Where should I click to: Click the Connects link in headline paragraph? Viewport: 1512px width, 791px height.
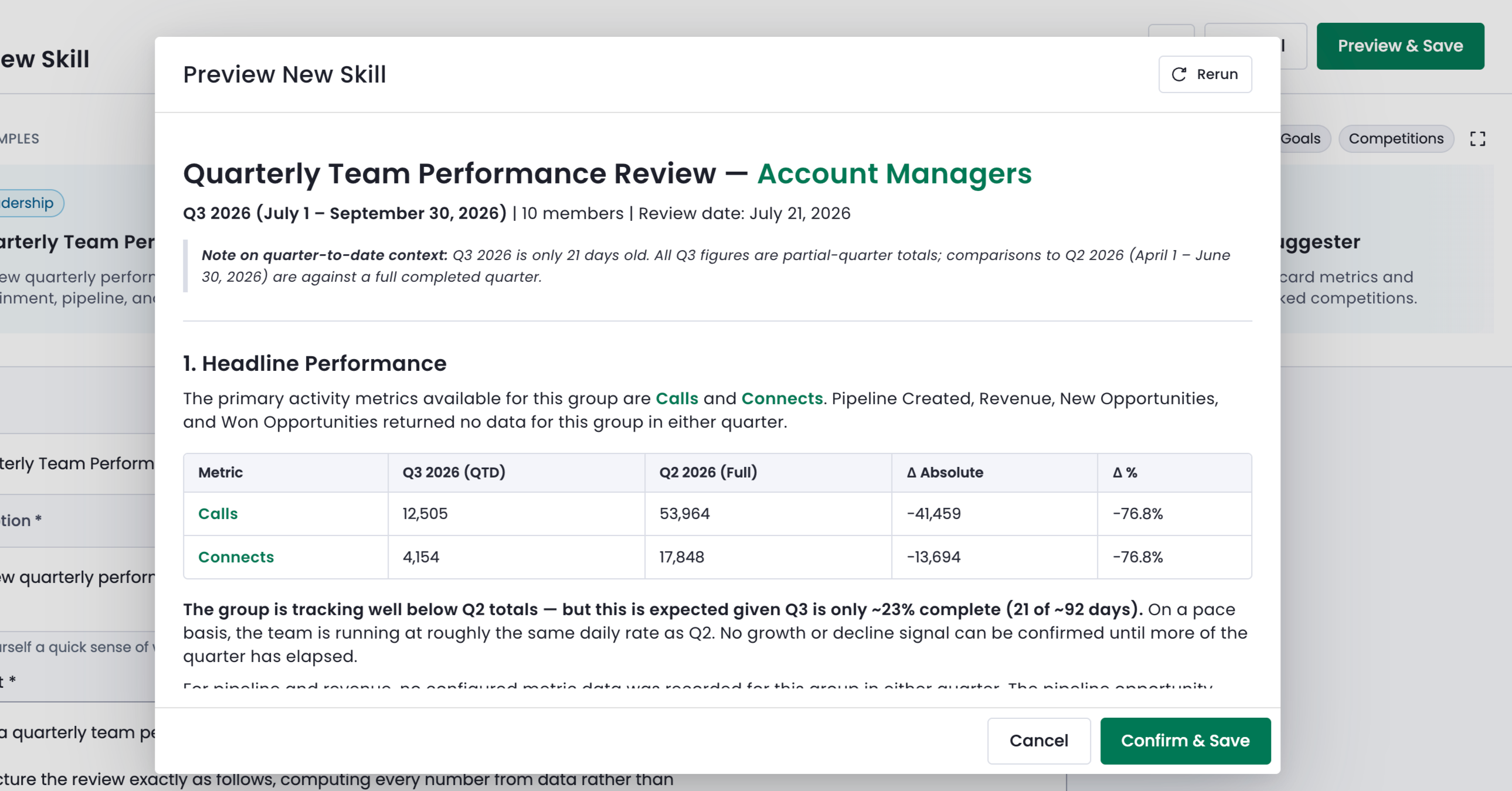point(782,398)
